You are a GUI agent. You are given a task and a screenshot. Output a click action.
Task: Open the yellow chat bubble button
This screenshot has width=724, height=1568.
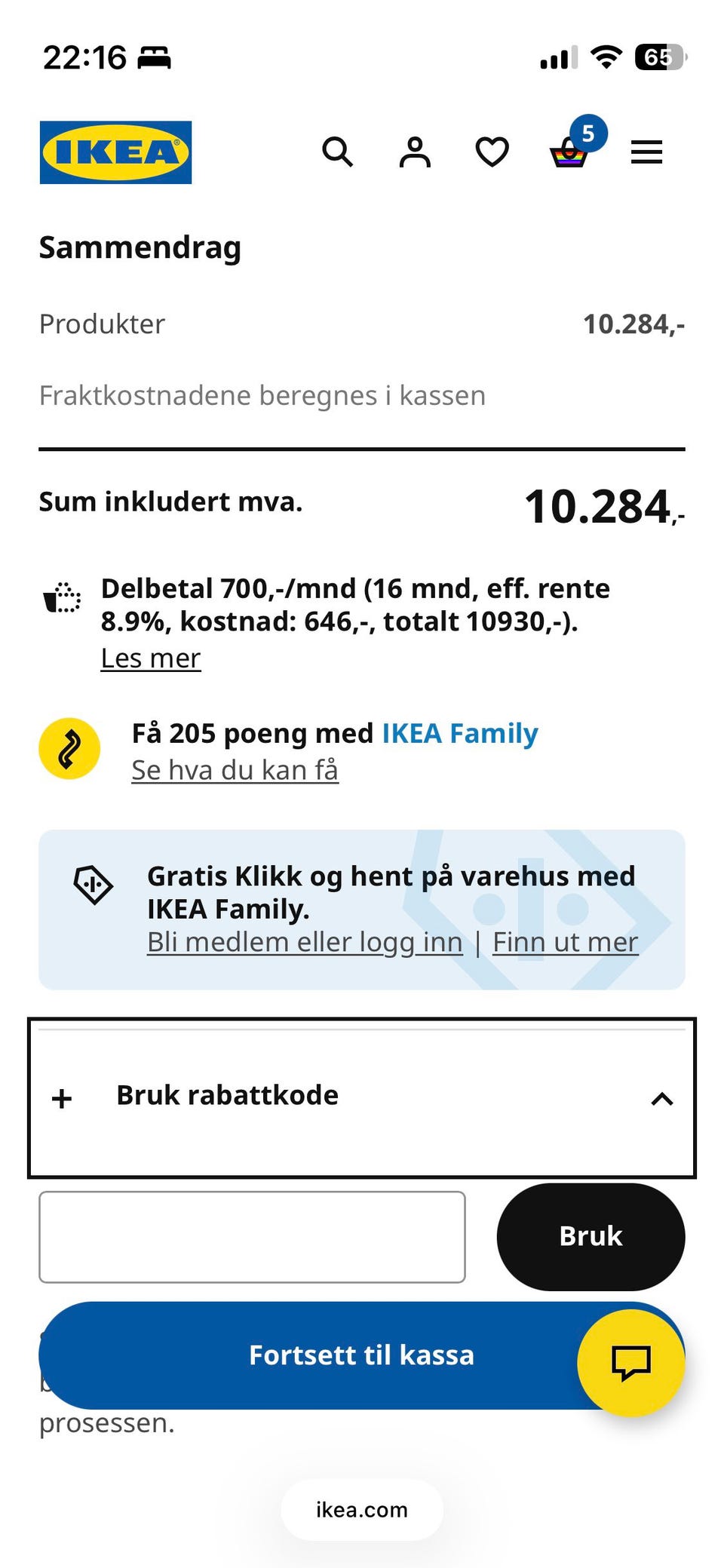click(x=630, y=1362)
